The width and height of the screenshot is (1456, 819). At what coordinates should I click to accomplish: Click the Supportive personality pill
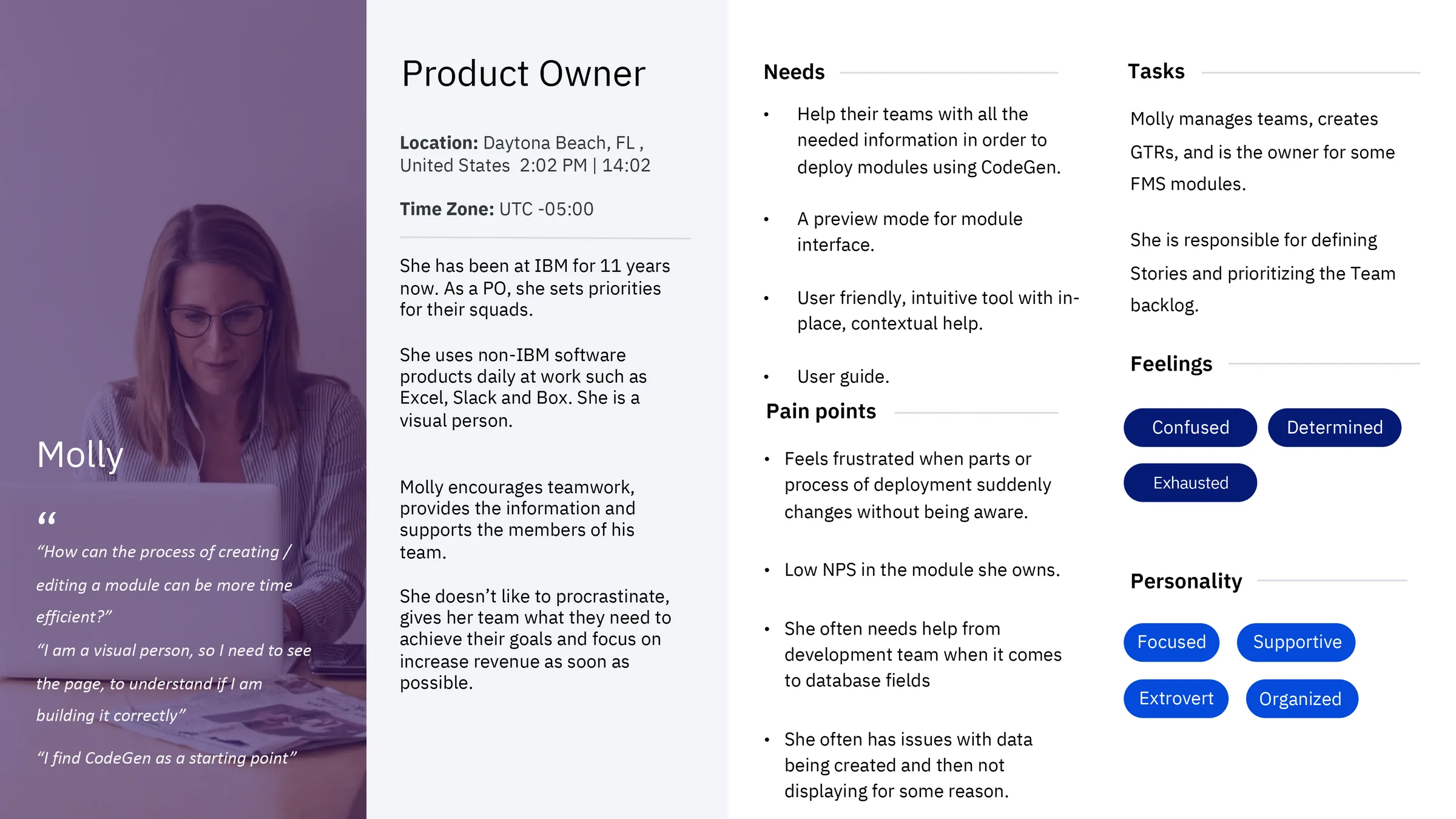(x=1296, y=642)
